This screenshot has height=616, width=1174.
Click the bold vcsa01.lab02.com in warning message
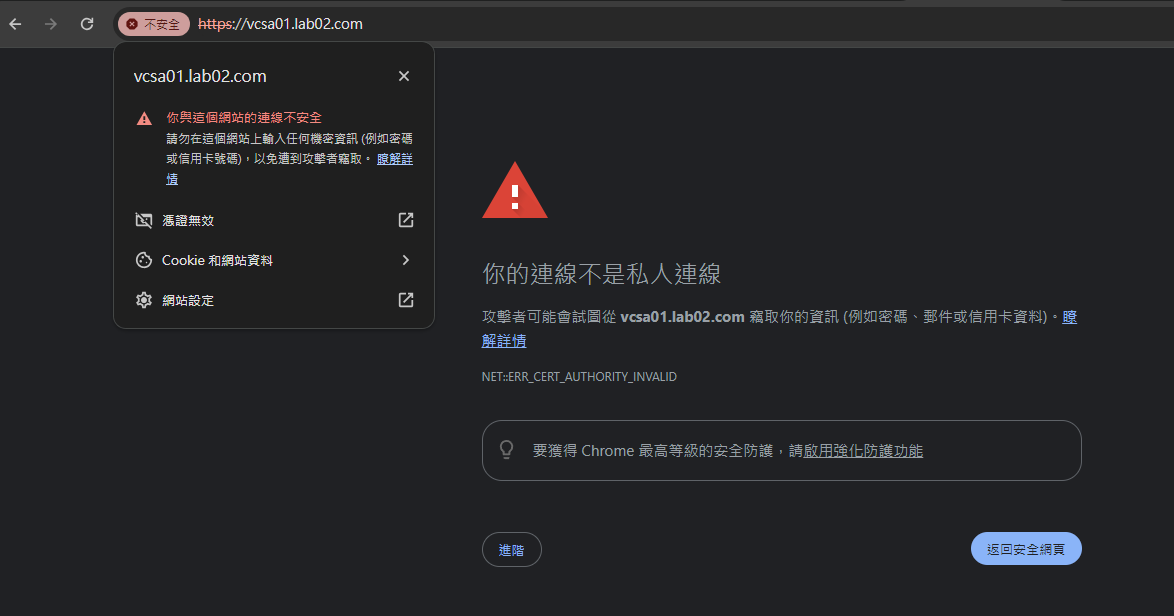click(x=682, y=317)
